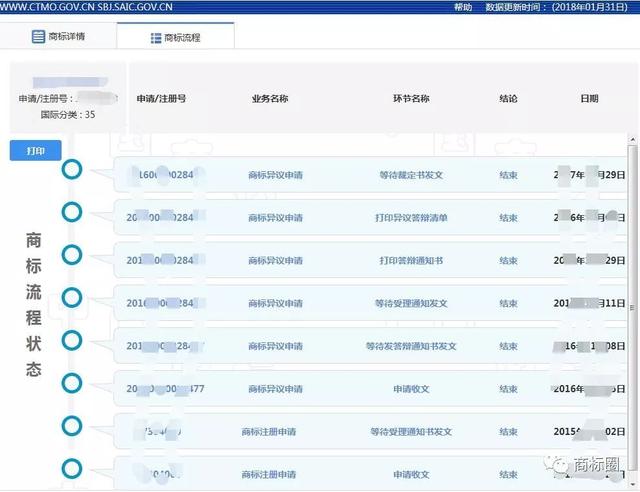Select the 打印答辩通知书 cell
The height and width of the screenshot is (492, 640).
(x=411, y=260)
